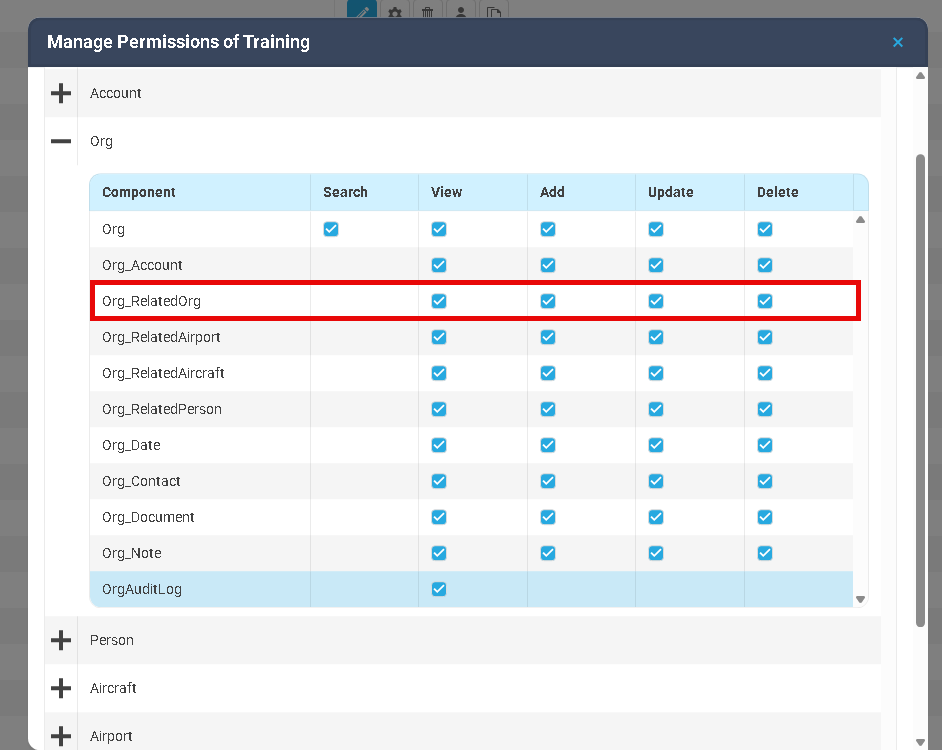Viewport: 942px width, 750px height.
Task: Expand the Aircraft section plus icon
Action: click(x=61, y=688)
